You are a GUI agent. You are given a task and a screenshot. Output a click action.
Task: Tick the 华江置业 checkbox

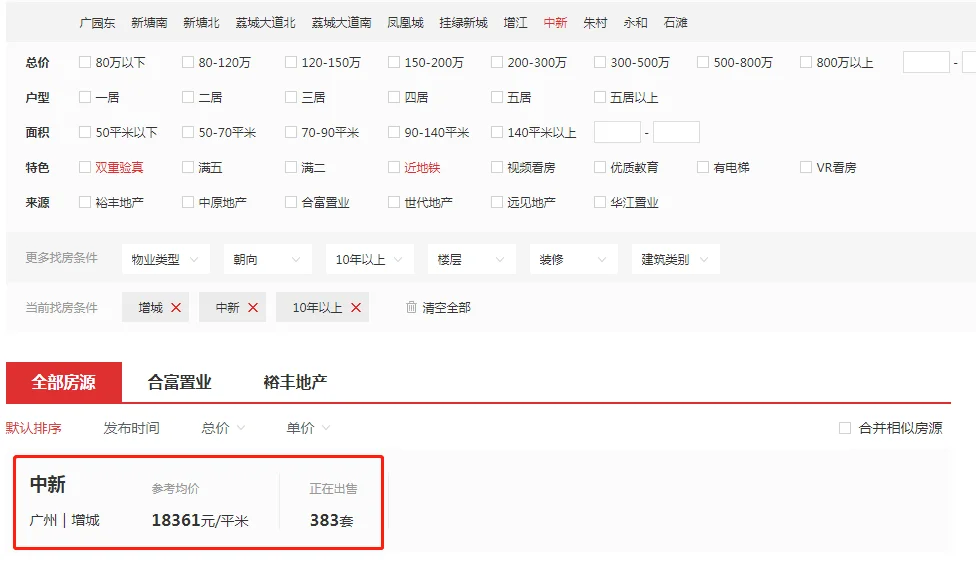click(x=600, y=202)
